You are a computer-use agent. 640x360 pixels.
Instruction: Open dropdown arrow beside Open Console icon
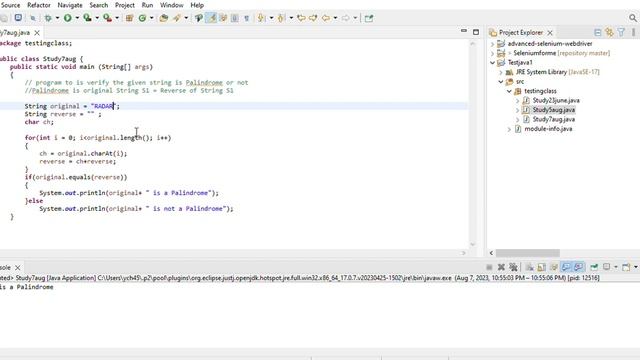(x=636, y=267)
